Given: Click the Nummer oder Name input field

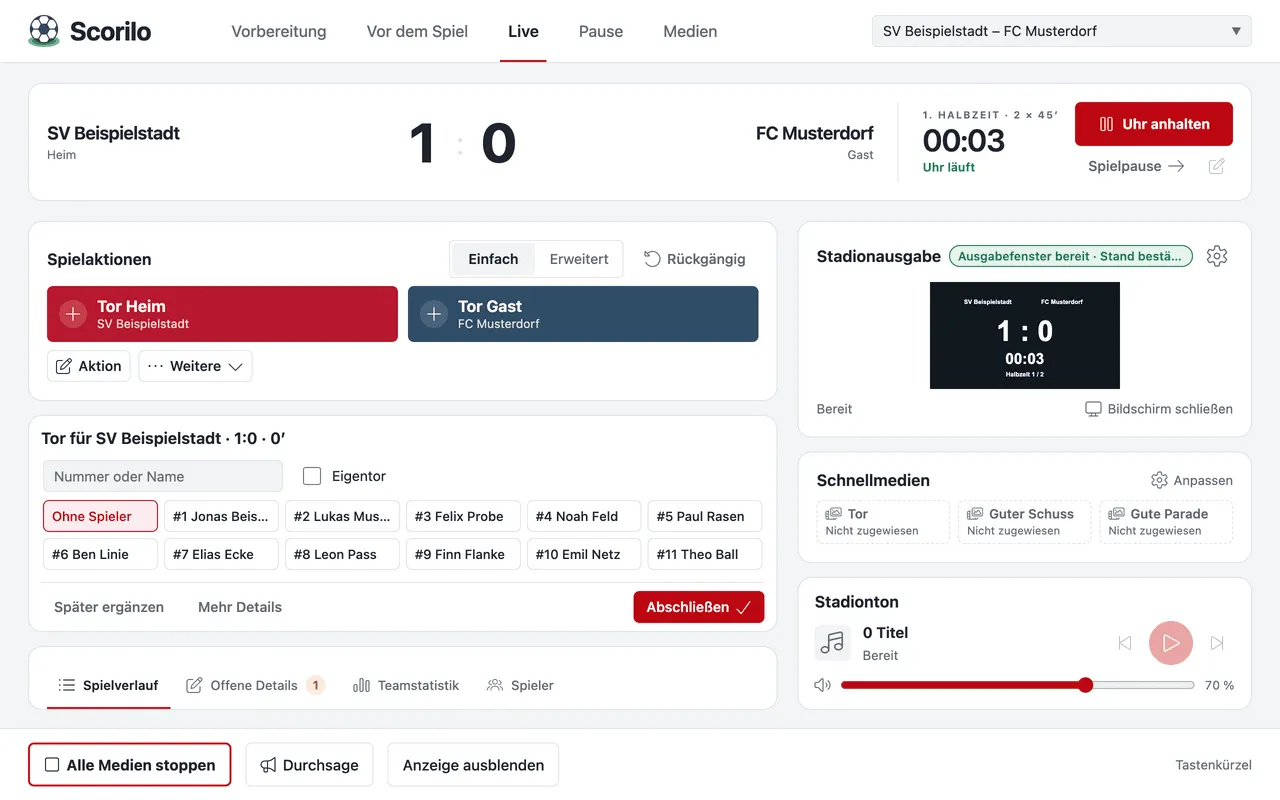Looking at the screenshot, I should [x=163, y=476].
